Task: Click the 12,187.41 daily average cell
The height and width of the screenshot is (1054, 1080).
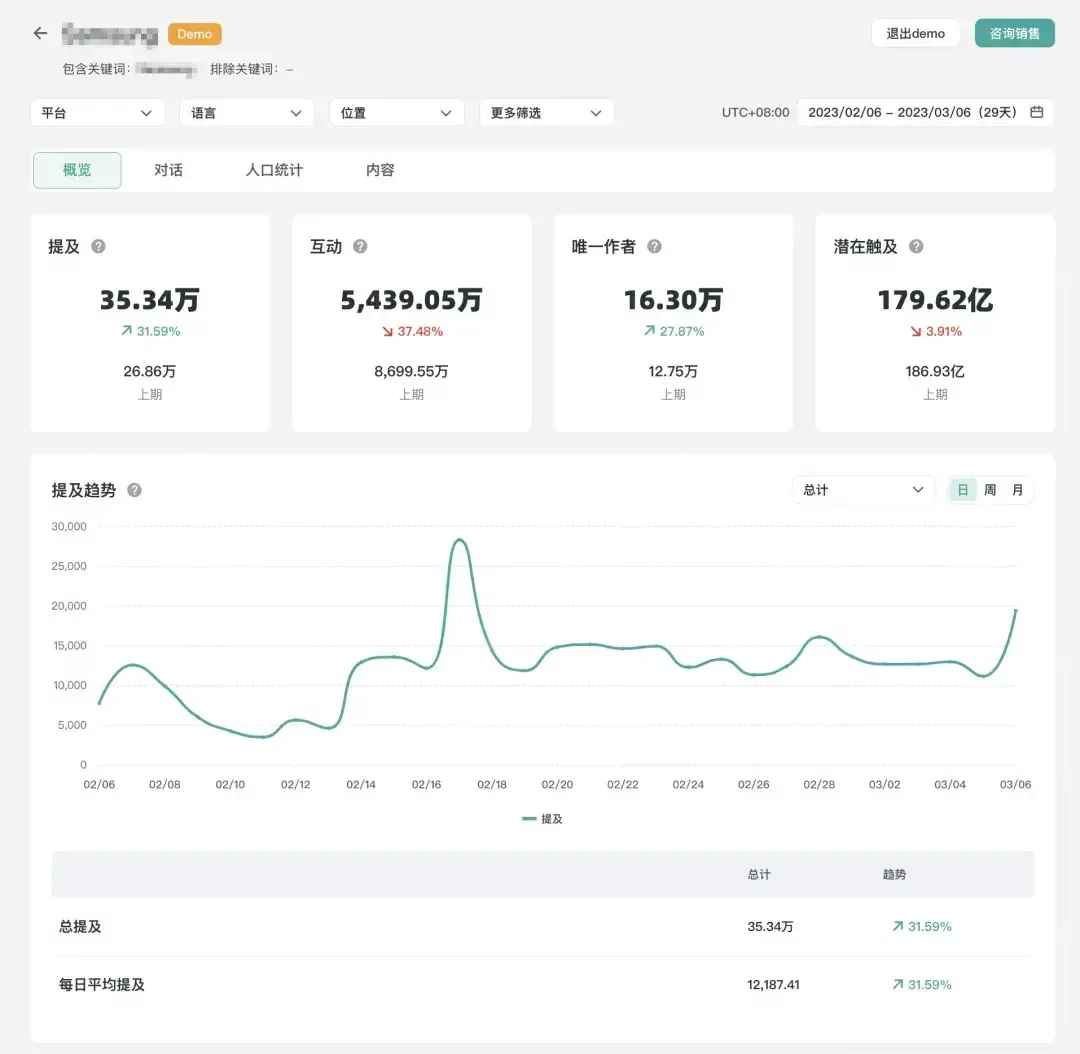Action: (x=773, y=984)
